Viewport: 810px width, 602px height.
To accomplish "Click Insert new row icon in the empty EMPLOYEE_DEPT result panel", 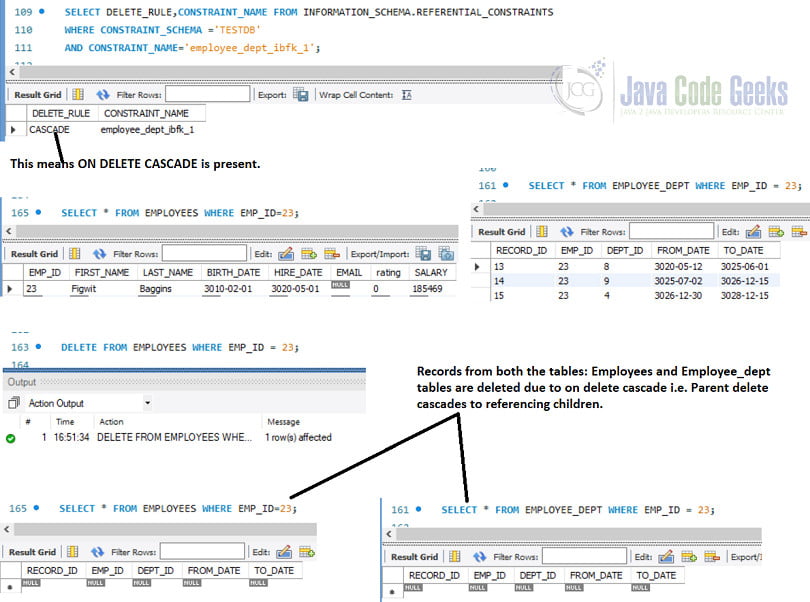I will 689,557.
